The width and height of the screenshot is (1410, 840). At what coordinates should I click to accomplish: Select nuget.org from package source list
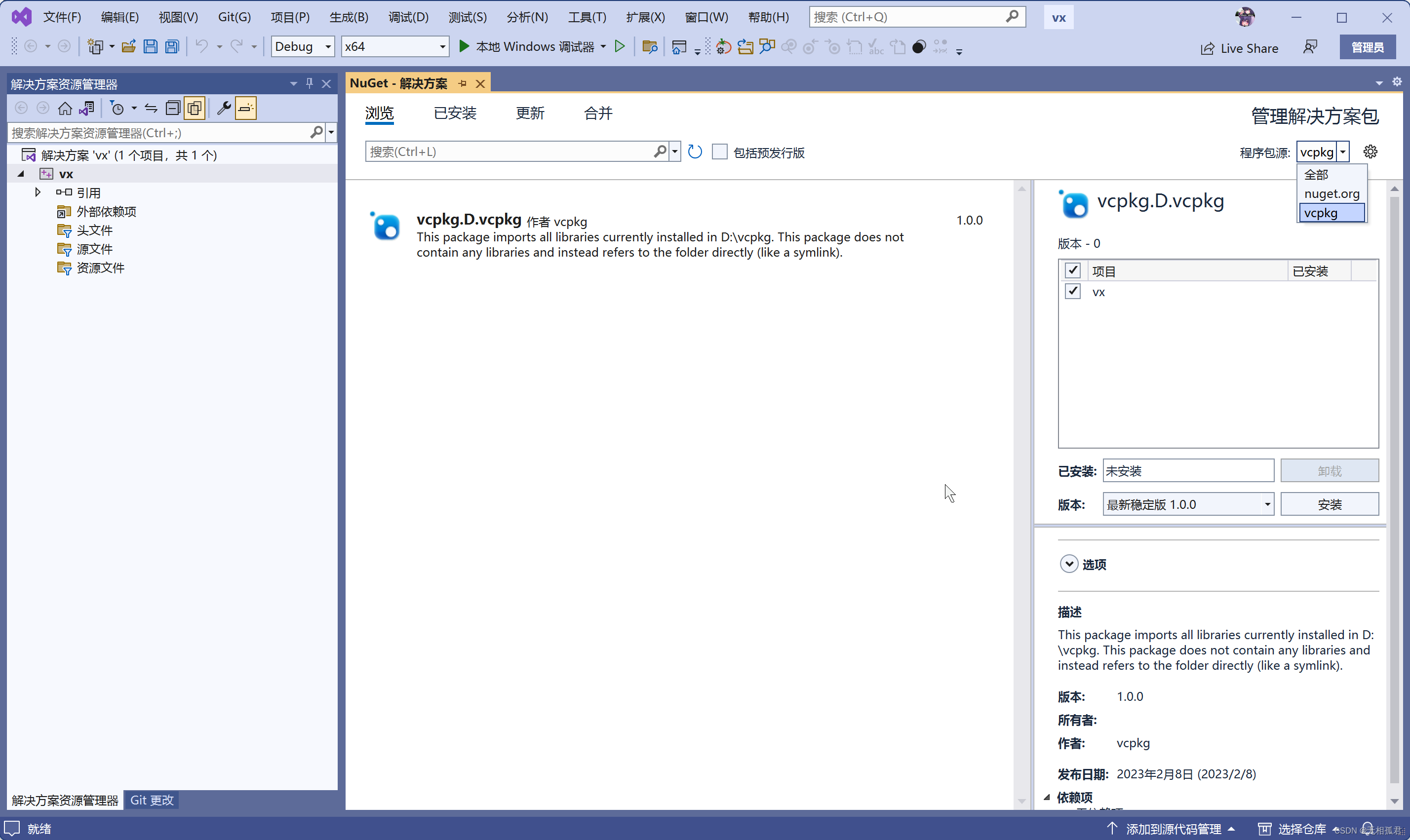click(x=1331, y=194)
